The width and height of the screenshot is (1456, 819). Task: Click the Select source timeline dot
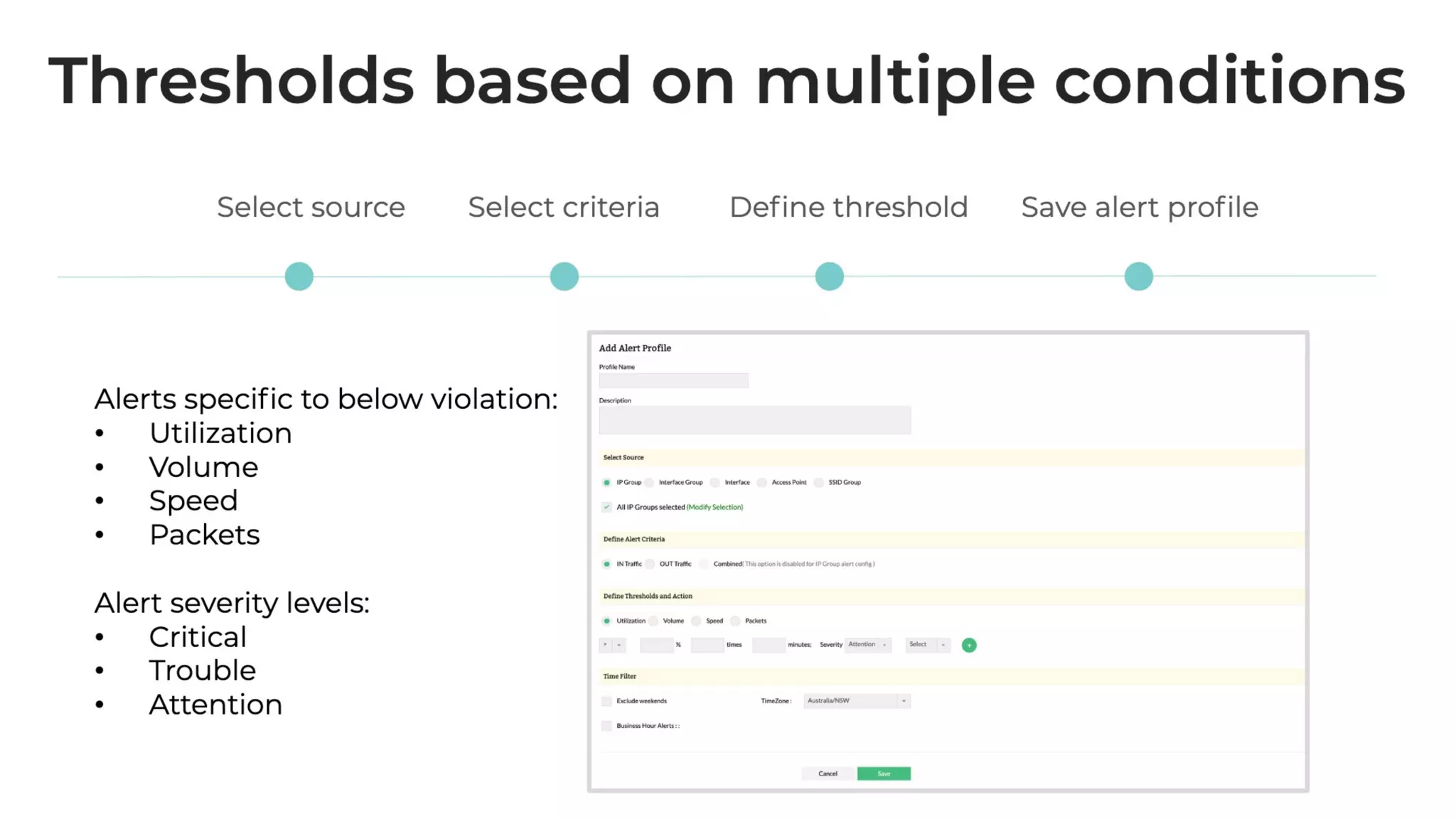[x=299, y=277]
